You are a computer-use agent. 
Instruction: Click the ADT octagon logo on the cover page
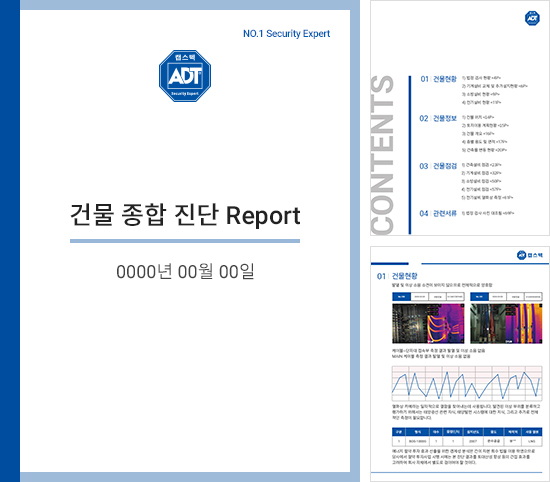click(x=185, y=76)
